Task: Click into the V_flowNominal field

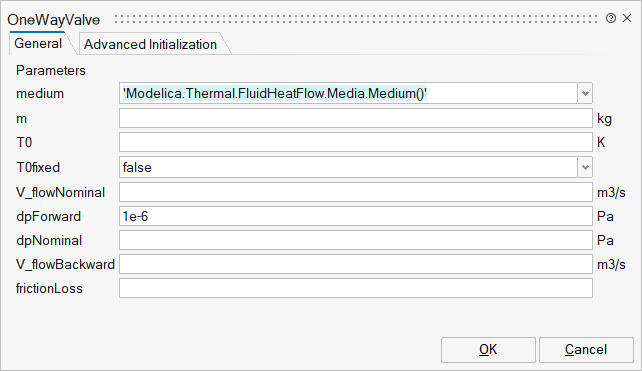Action: pos(356,192)
